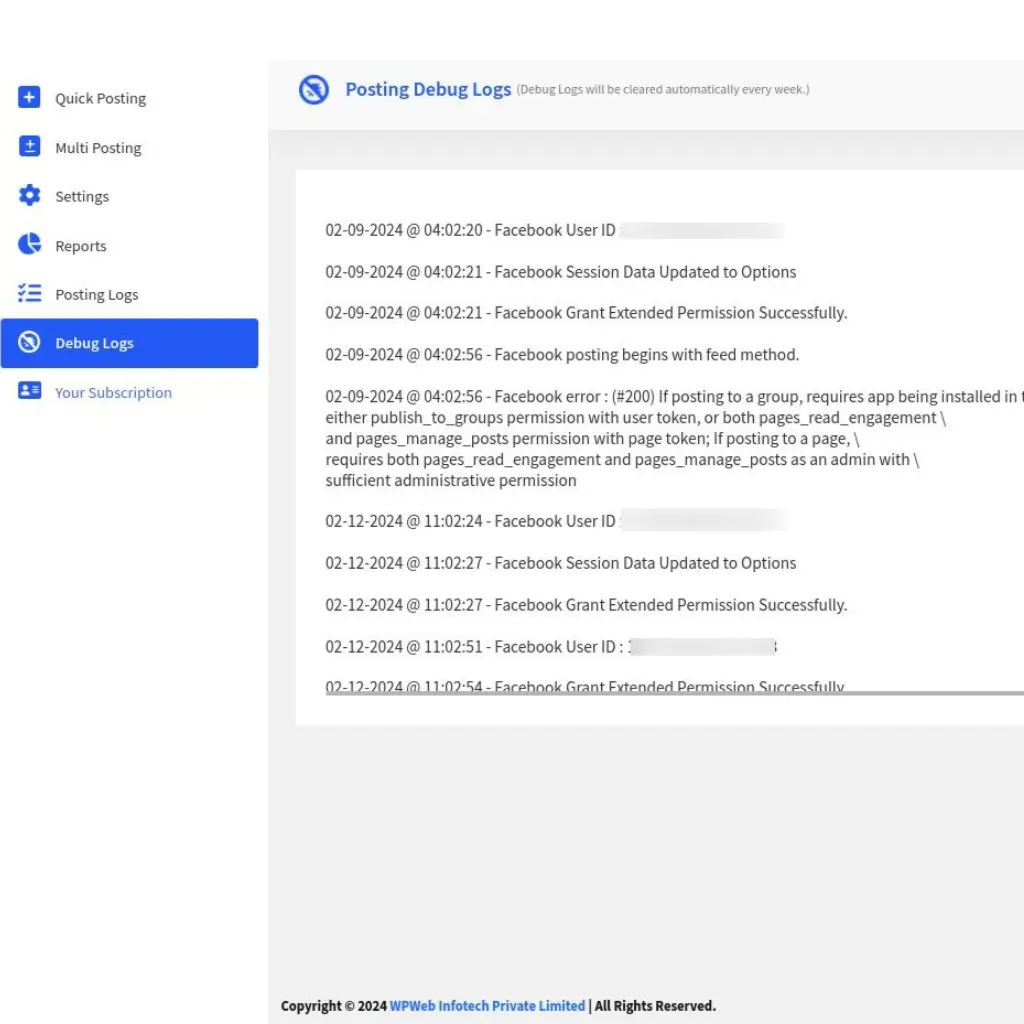Image resolution: width=1024 pixels, height=1024 pixels.
Task: Select the Quick Posting plus icon
Action: click(29, 98)
